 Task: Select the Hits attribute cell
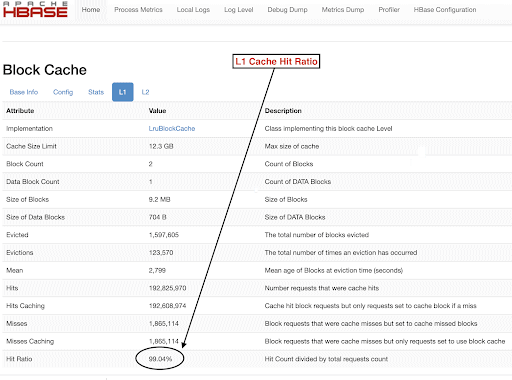pos(12,288)
